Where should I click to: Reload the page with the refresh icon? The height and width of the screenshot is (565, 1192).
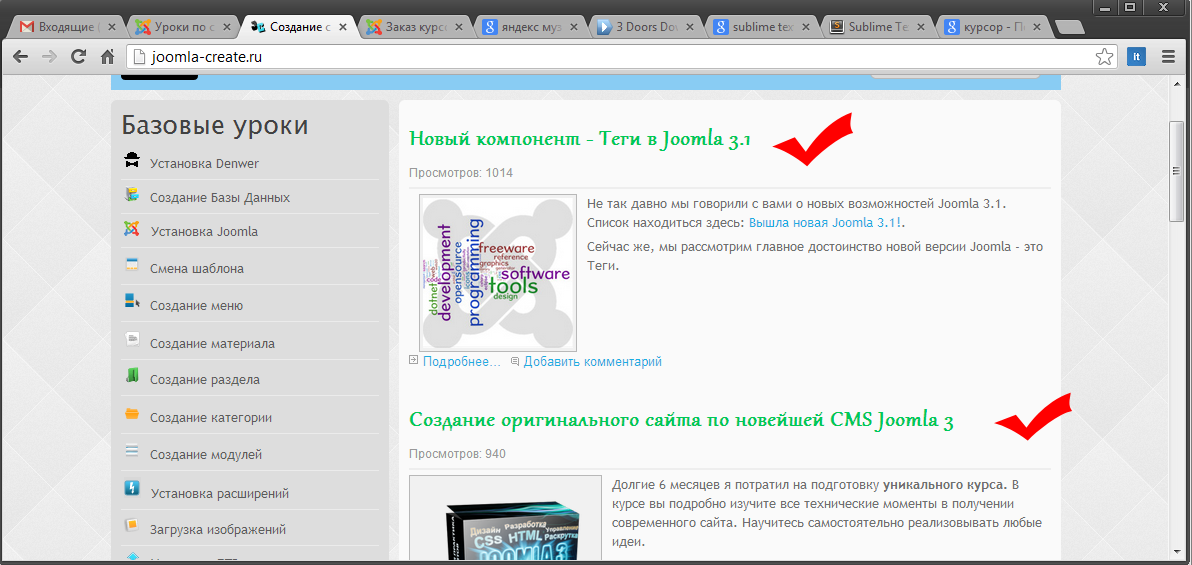pyautogui.click(x=78, y=57)
